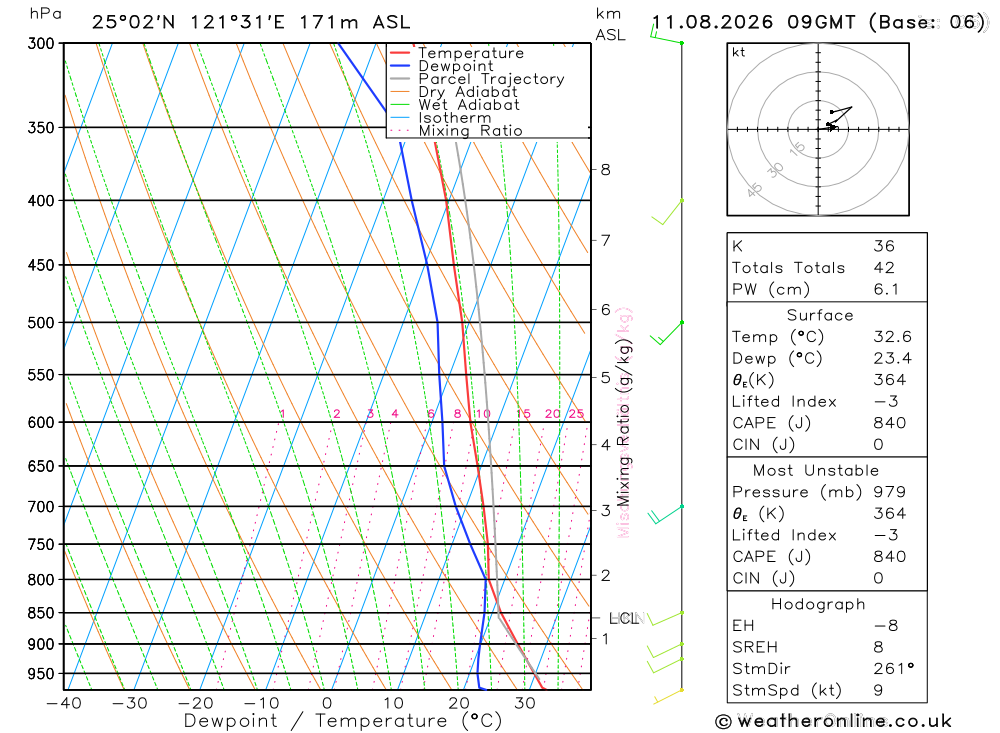Click the StmDir value 261°
The height and width of the screenshot is (733, 1000).
coord(893,669)
